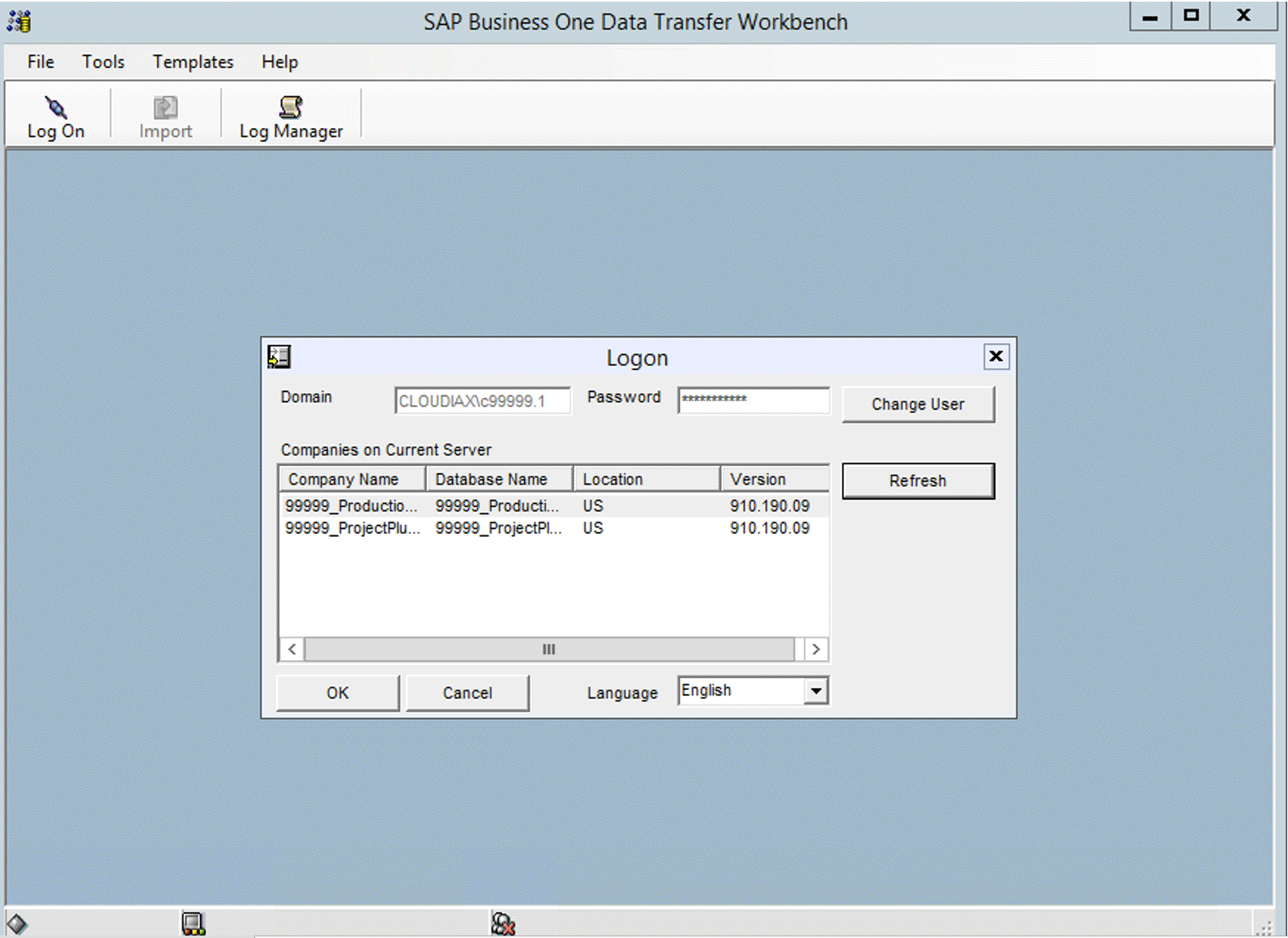
Task: Click the Log On plug icon in toolbar
Action: [x=55, y=107]
